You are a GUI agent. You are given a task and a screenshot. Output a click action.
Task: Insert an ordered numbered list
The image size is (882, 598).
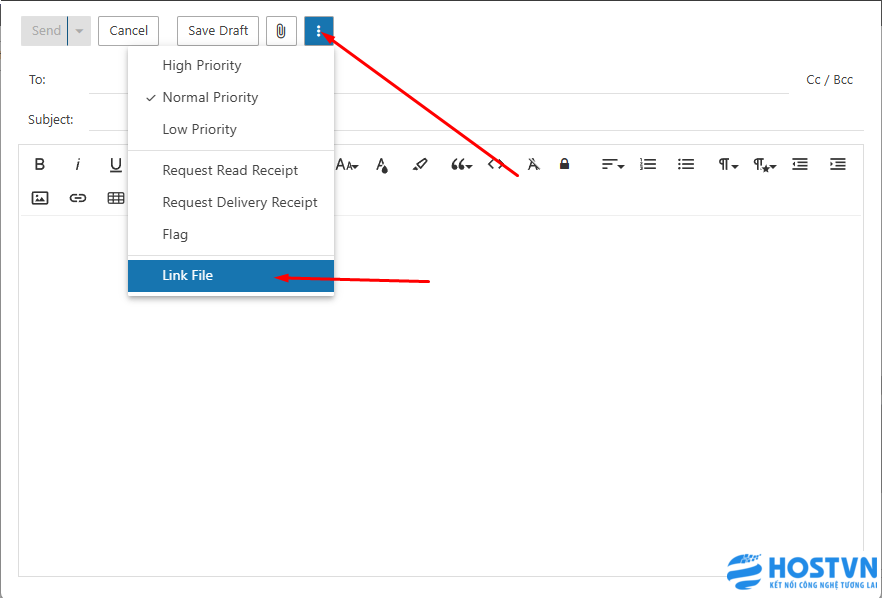click(x=648, y=165)
